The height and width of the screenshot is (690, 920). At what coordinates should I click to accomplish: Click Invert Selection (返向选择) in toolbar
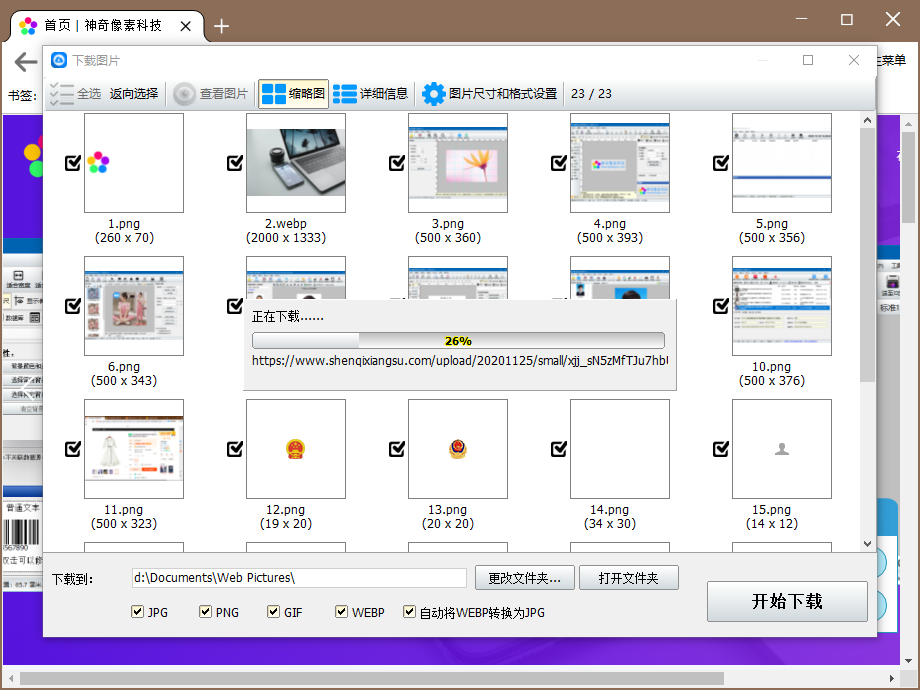(134, 94)
